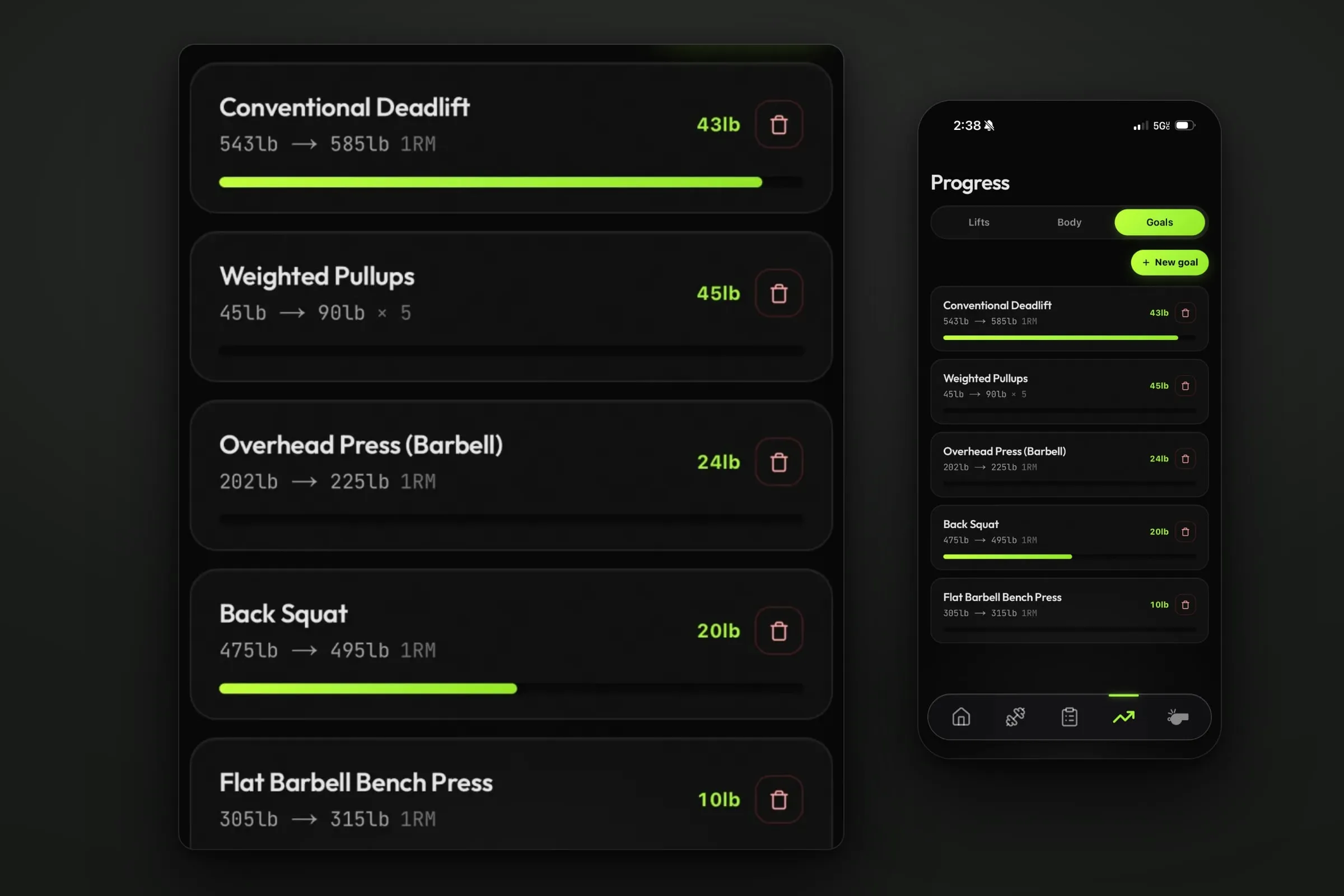This screenshot has width=1344, height=896.
Task: Delete Back Squat goal on the phone screen
Action: click(1185, 532)
